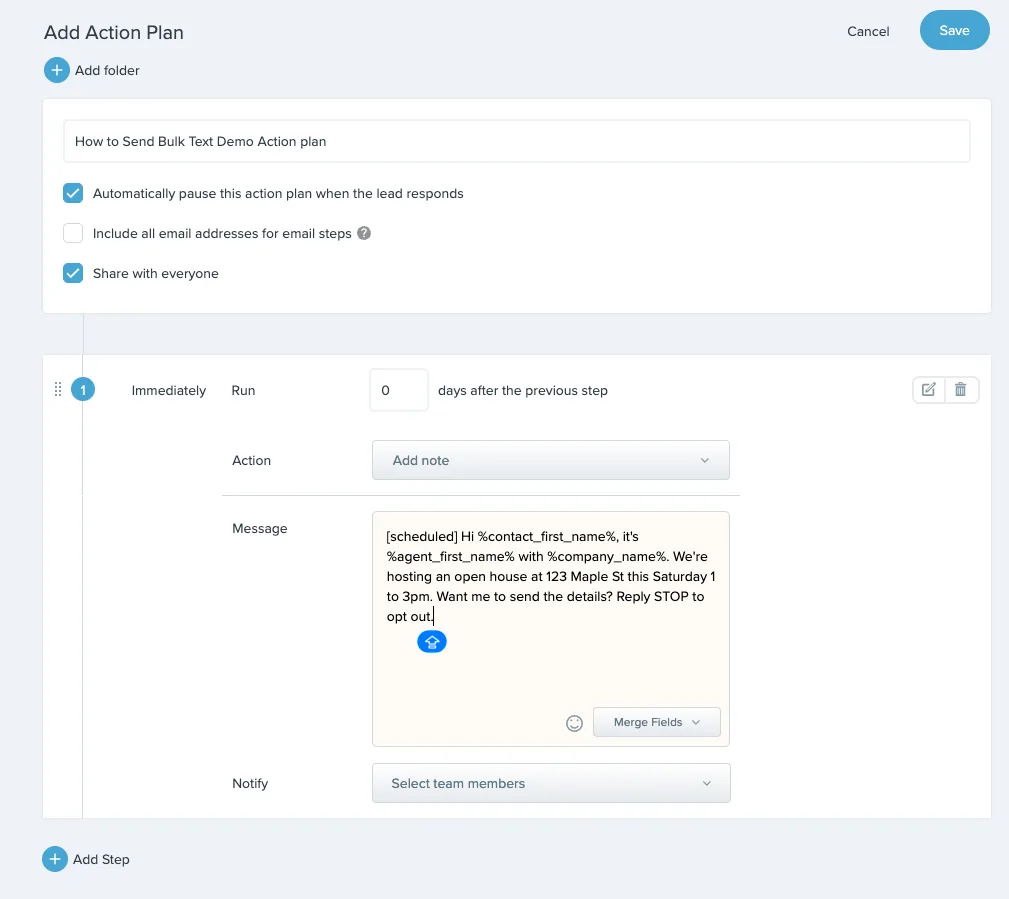Image resolution: width=1009 pixels, height=899 pixels.
Task: Click the Add Step plus icon
Action: click(x=55, y=859)
